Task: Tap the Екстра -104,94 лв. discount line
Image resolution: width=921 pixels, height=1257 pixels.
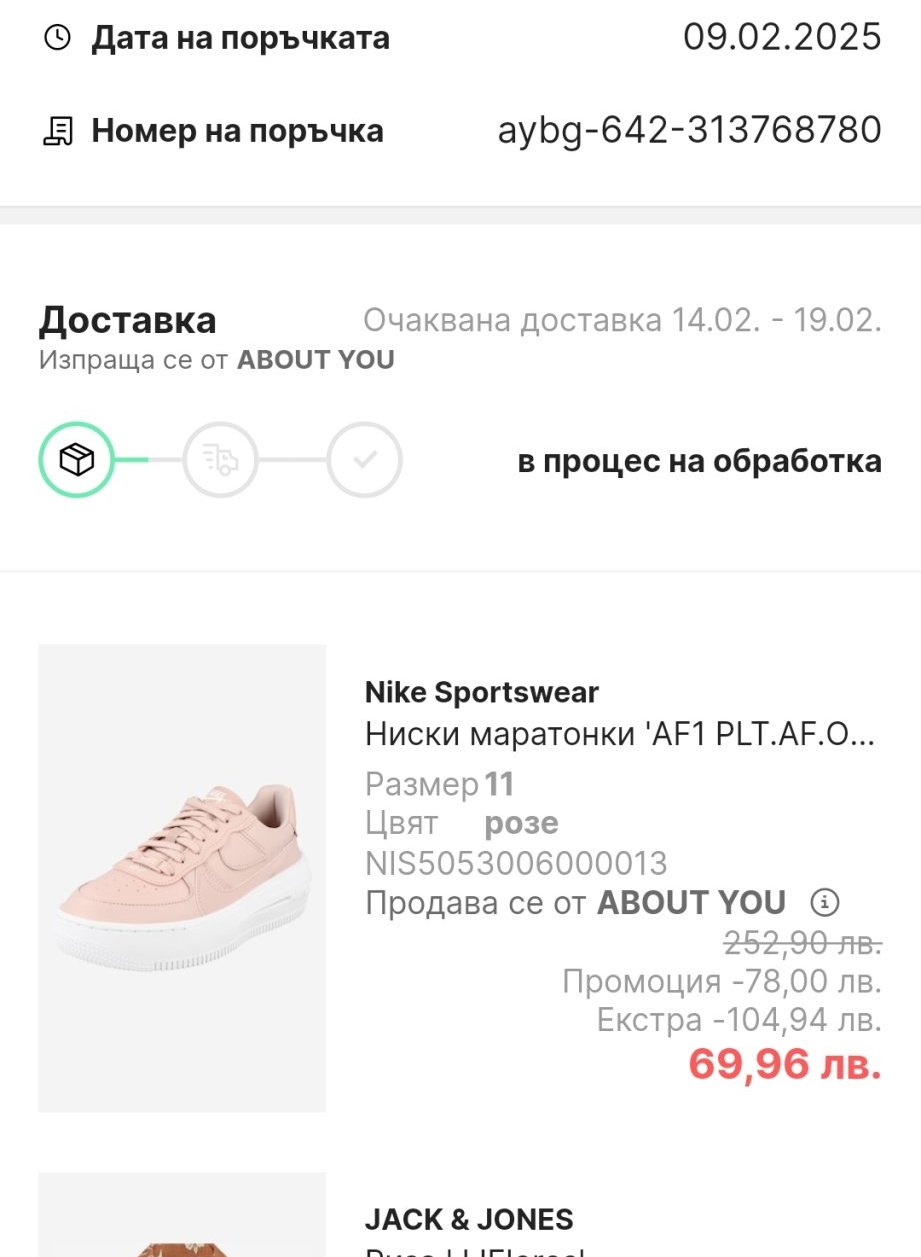Action: [739, 1020]
